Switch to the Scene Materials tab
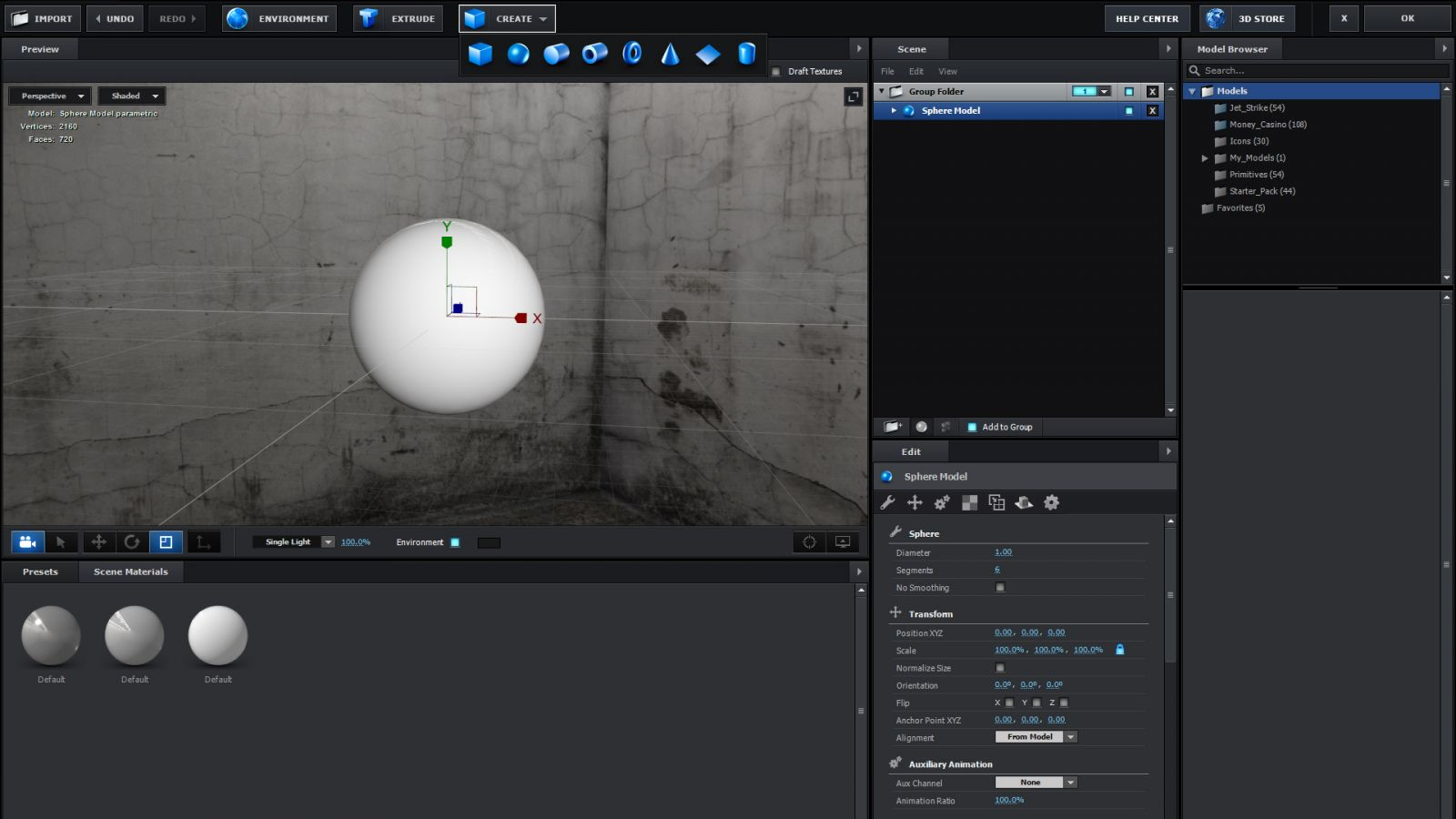The image size is (1456, 819). [130, 572]
